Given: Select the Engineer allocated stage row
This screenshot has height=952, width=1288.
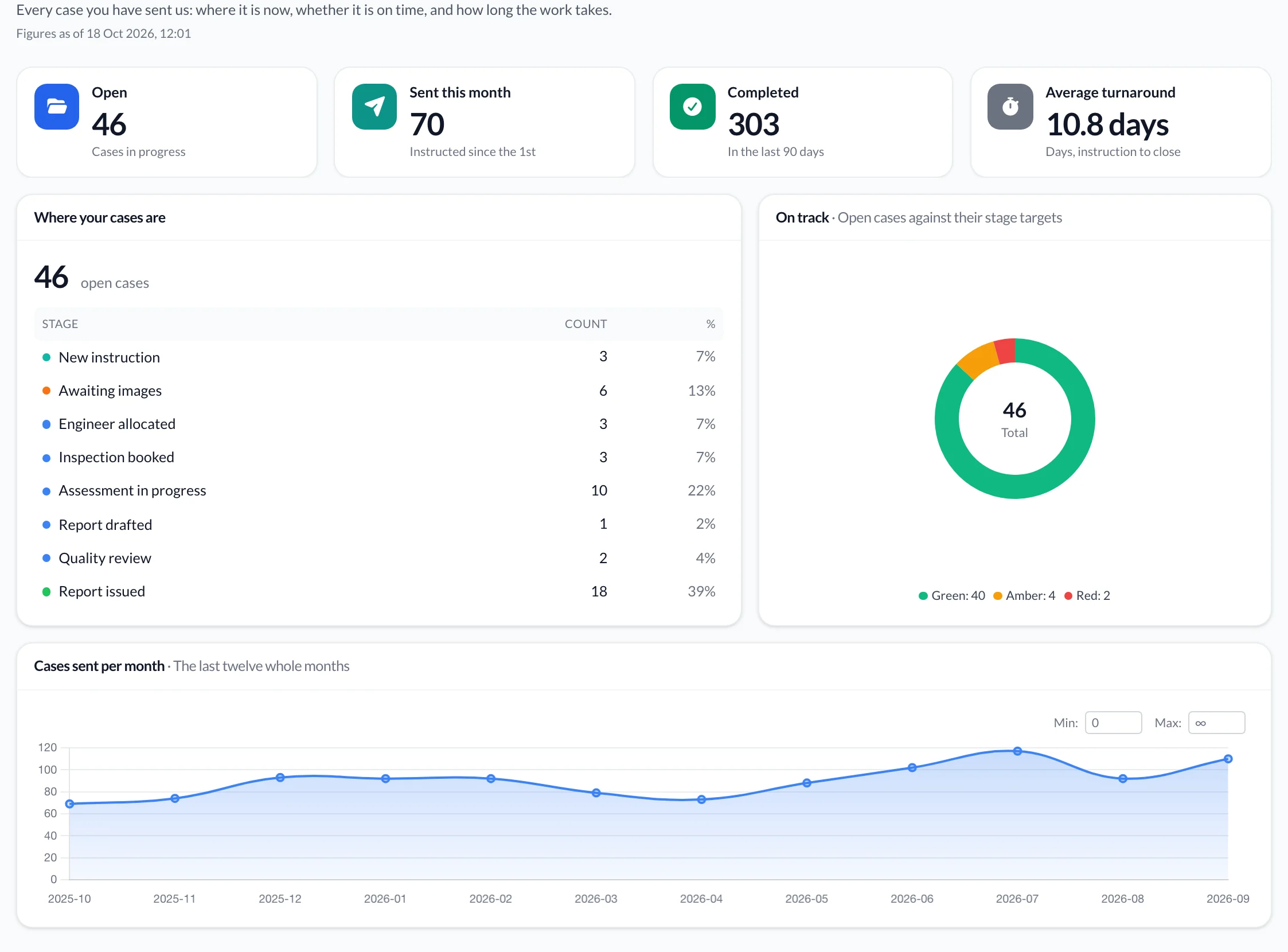Looking at the screenshot, I should [378, 424].
